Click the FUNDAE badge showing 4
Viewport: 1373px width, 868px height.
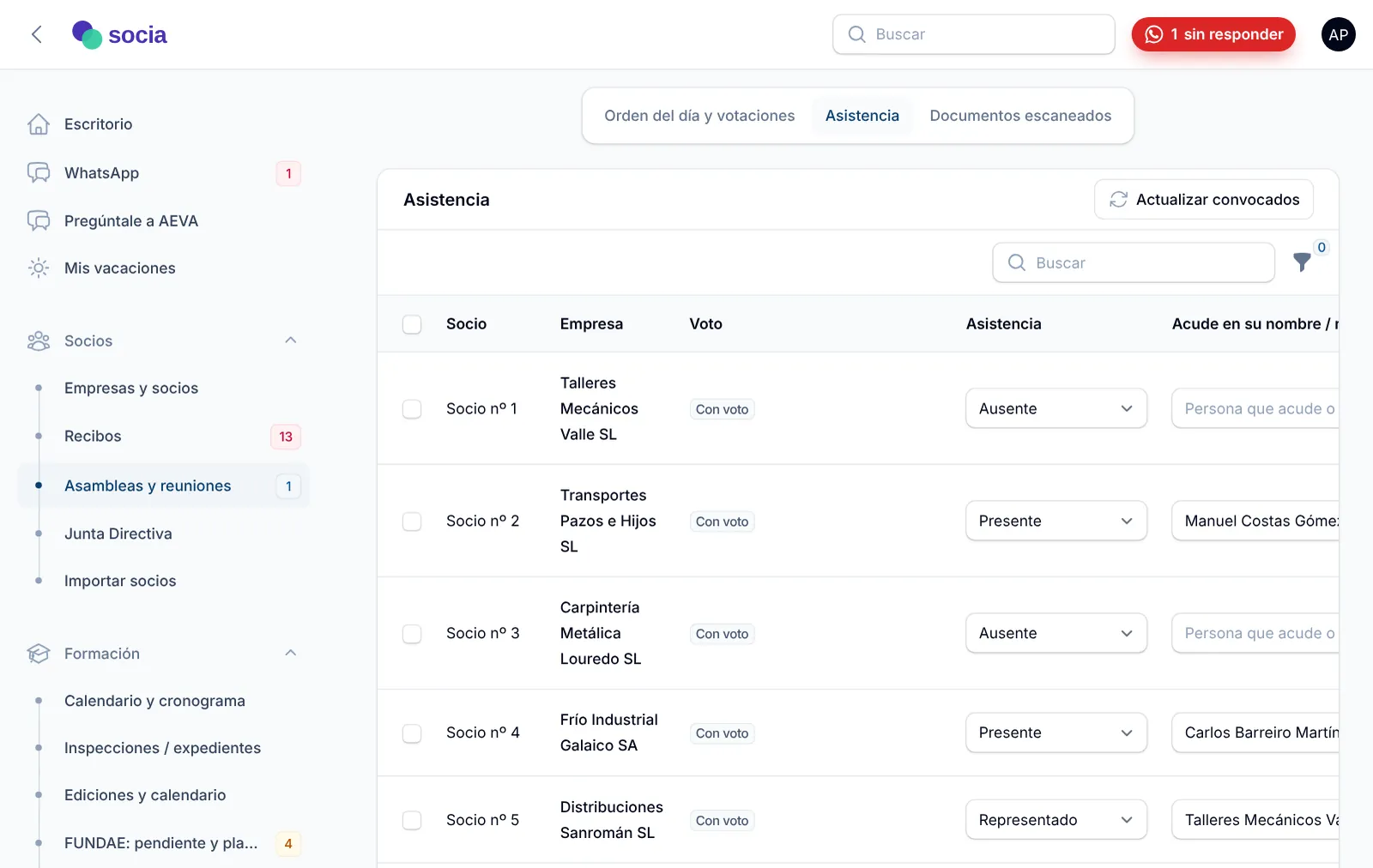tap(288, 843)
